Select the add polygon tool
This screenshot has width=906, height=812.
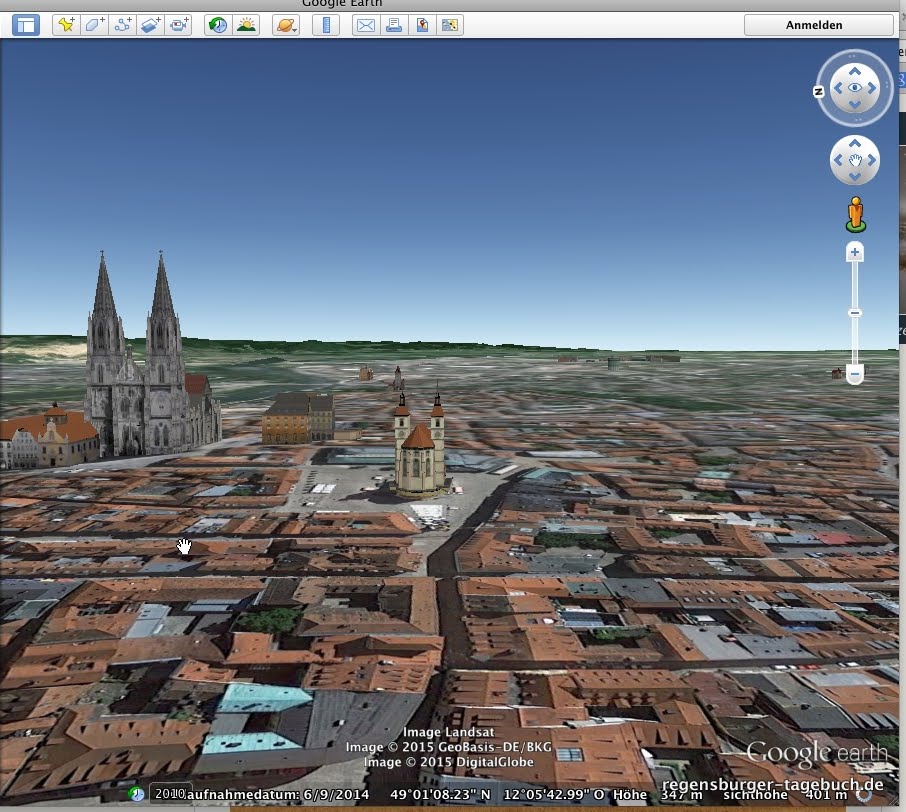point(94,25)
